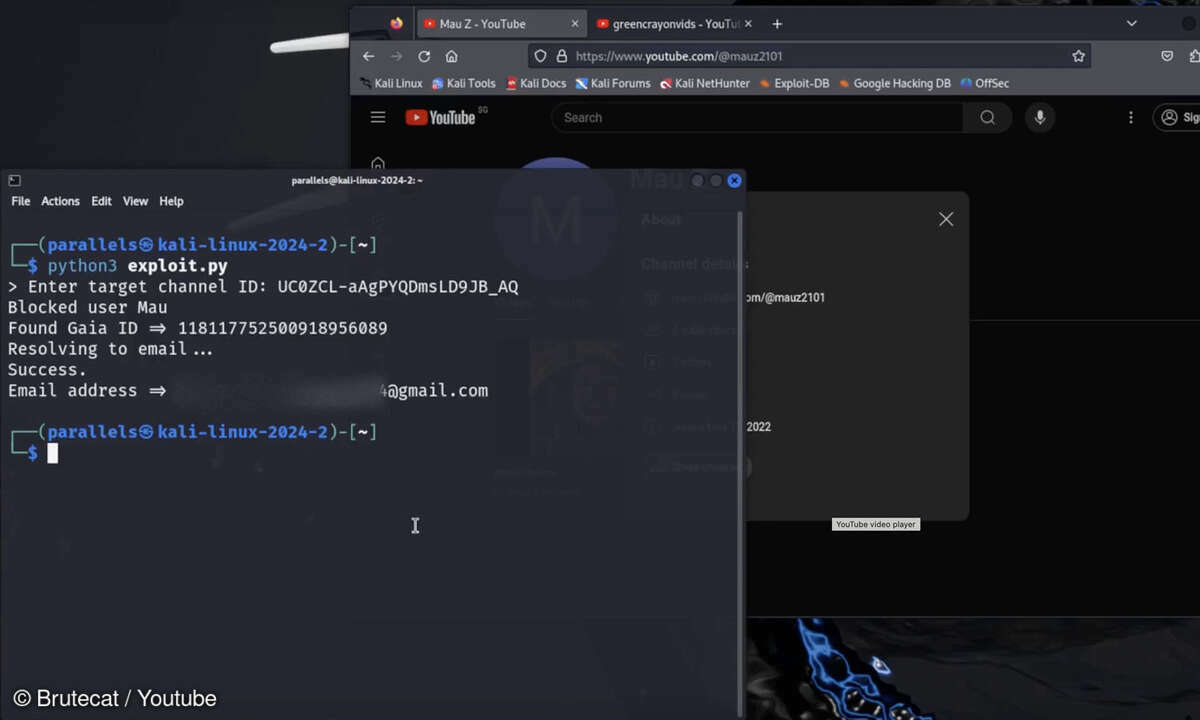Open the terminal Help menu

171,201
